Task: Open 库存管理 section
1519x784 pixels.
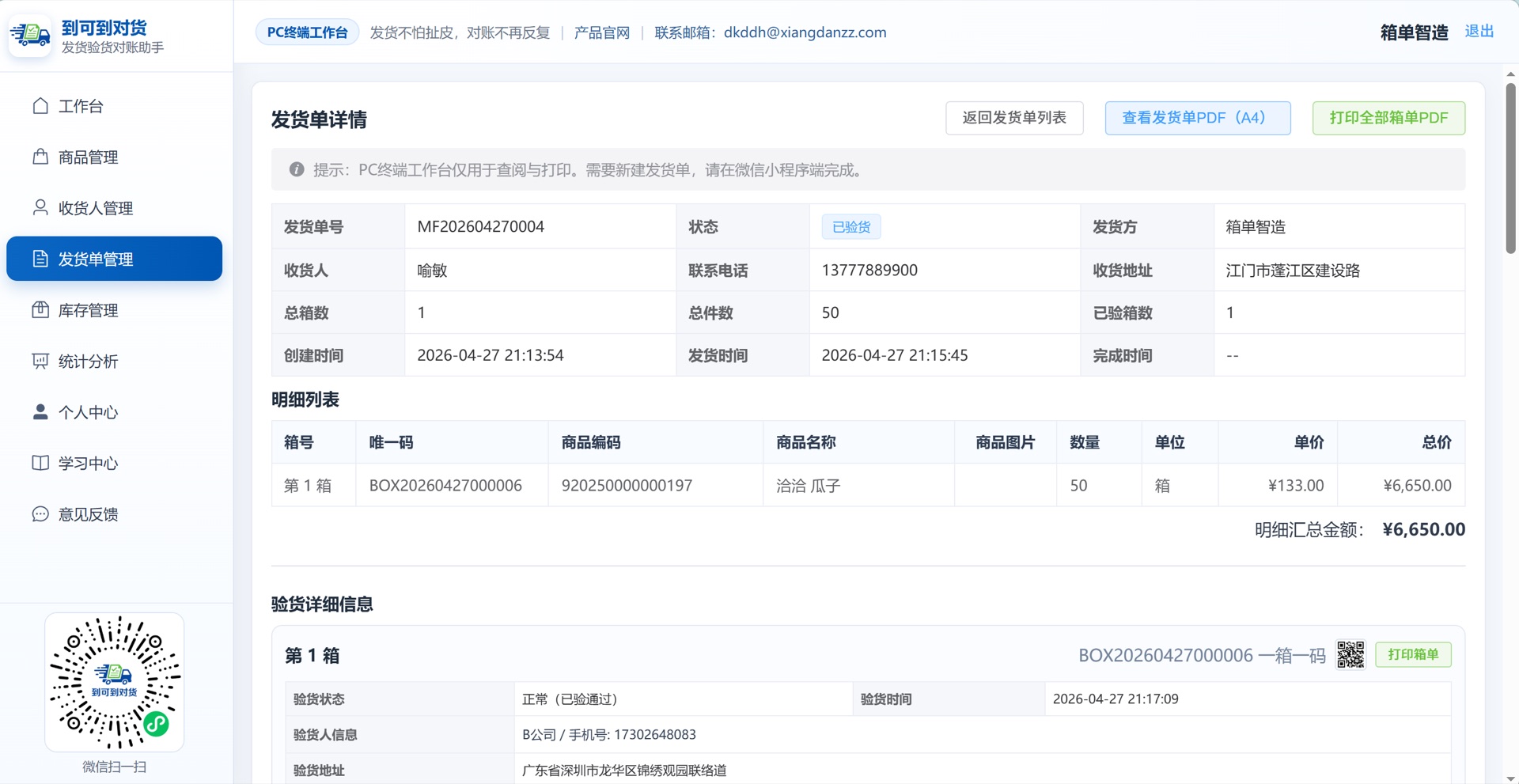Action: pyautogui.click(x=114, y=310)
